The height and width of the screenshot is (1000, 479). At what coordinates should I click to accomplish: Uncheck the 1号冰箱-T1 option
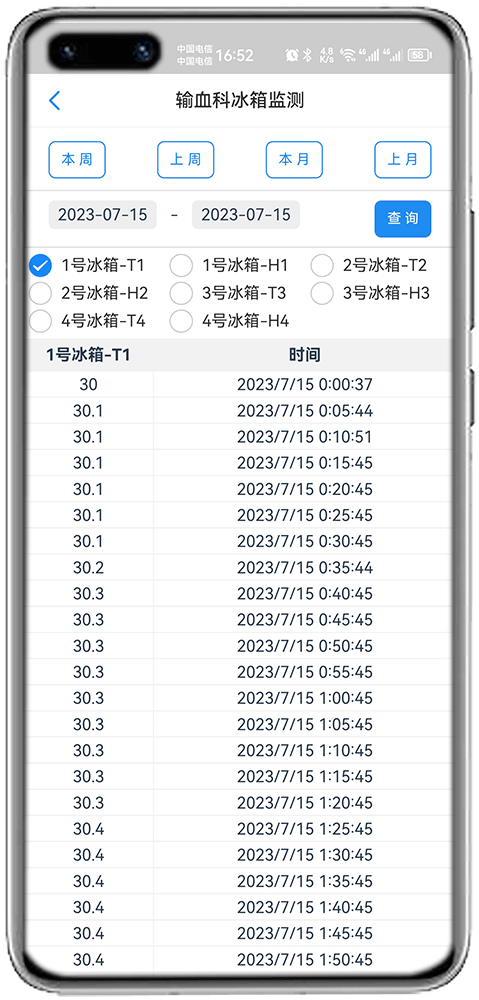click(40, 265)
